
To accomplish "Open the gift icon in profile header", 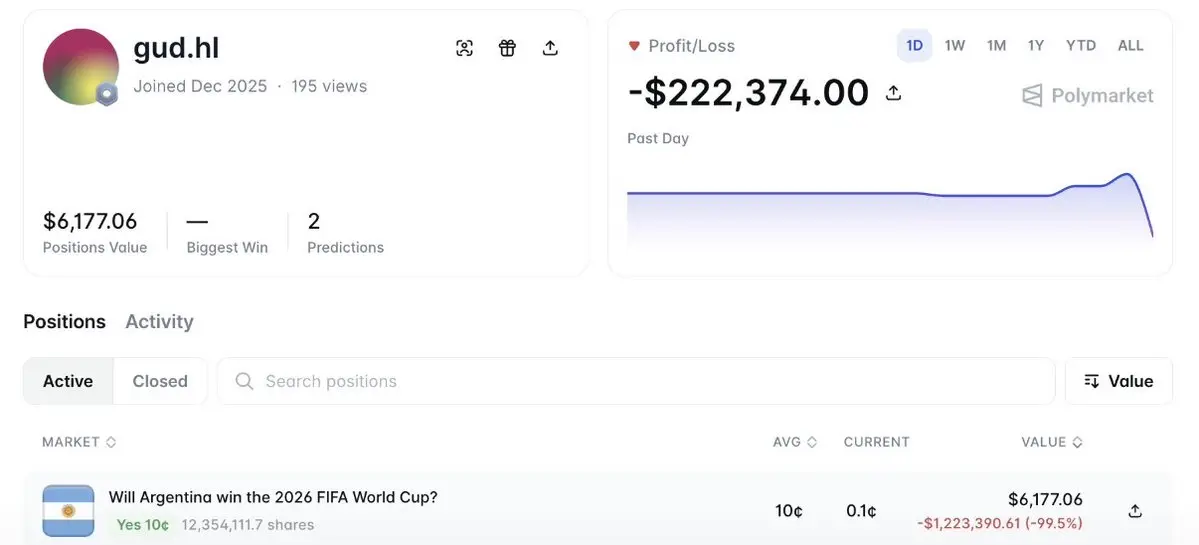I will coord(507,48).
